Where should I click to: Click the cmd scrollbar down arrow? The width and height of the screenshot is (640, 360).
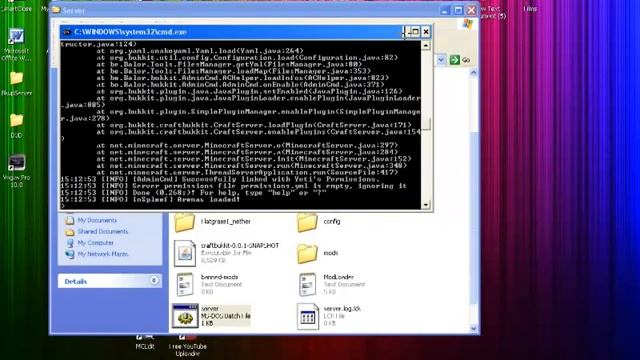pyautogui.click(x=426, y=204)
